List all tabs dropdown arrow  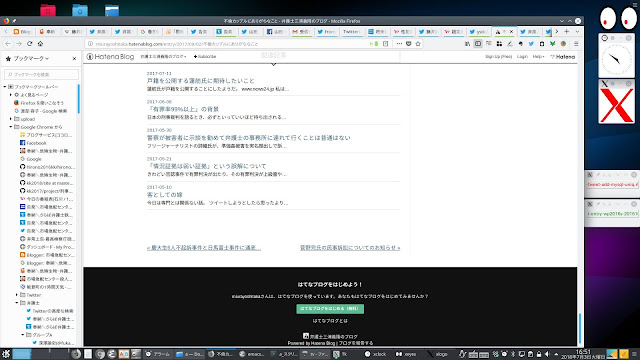(577, 31)
